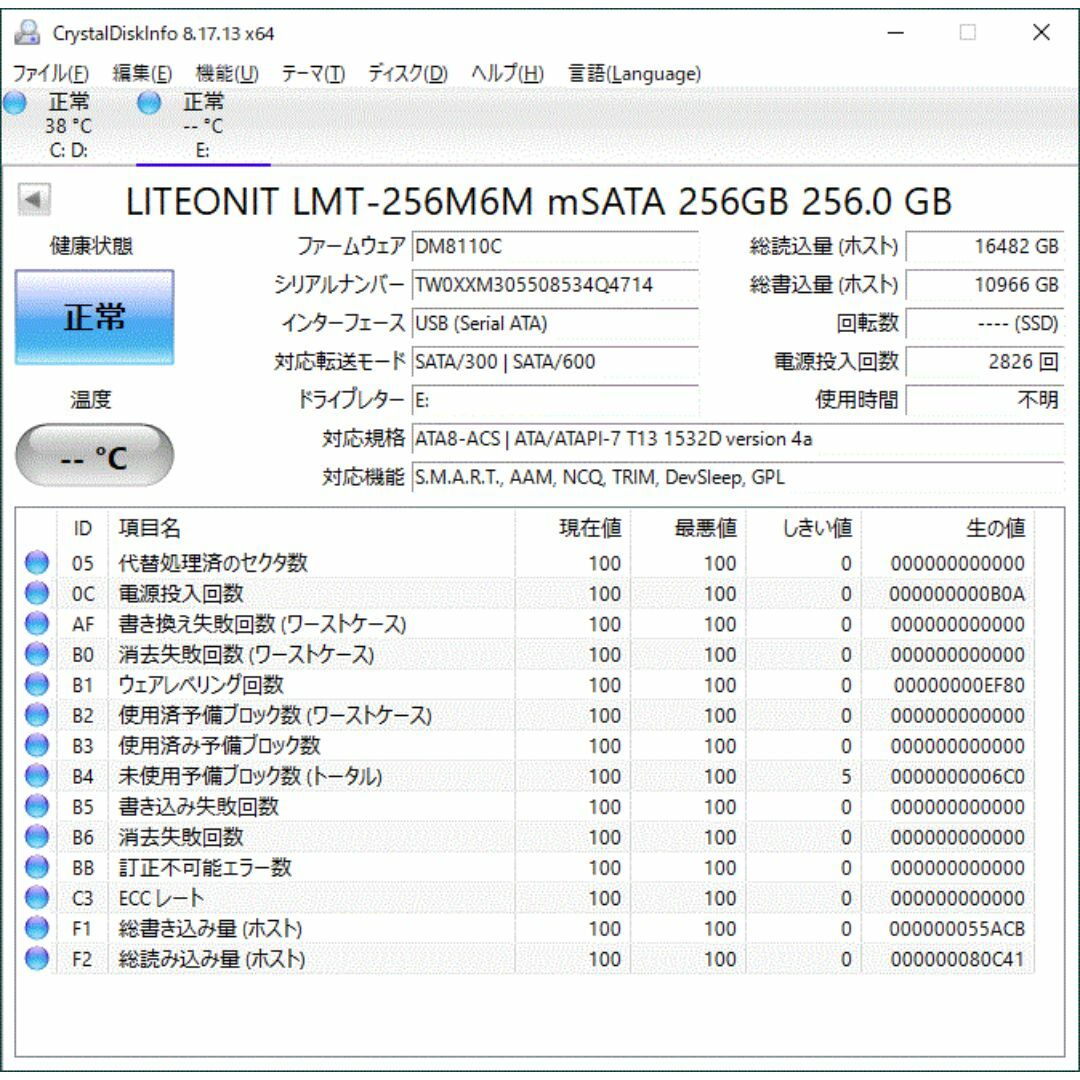Screen dimensions: 1080x1080
Task: Click raw value 00000000EF80
Action: pos(959,685)
